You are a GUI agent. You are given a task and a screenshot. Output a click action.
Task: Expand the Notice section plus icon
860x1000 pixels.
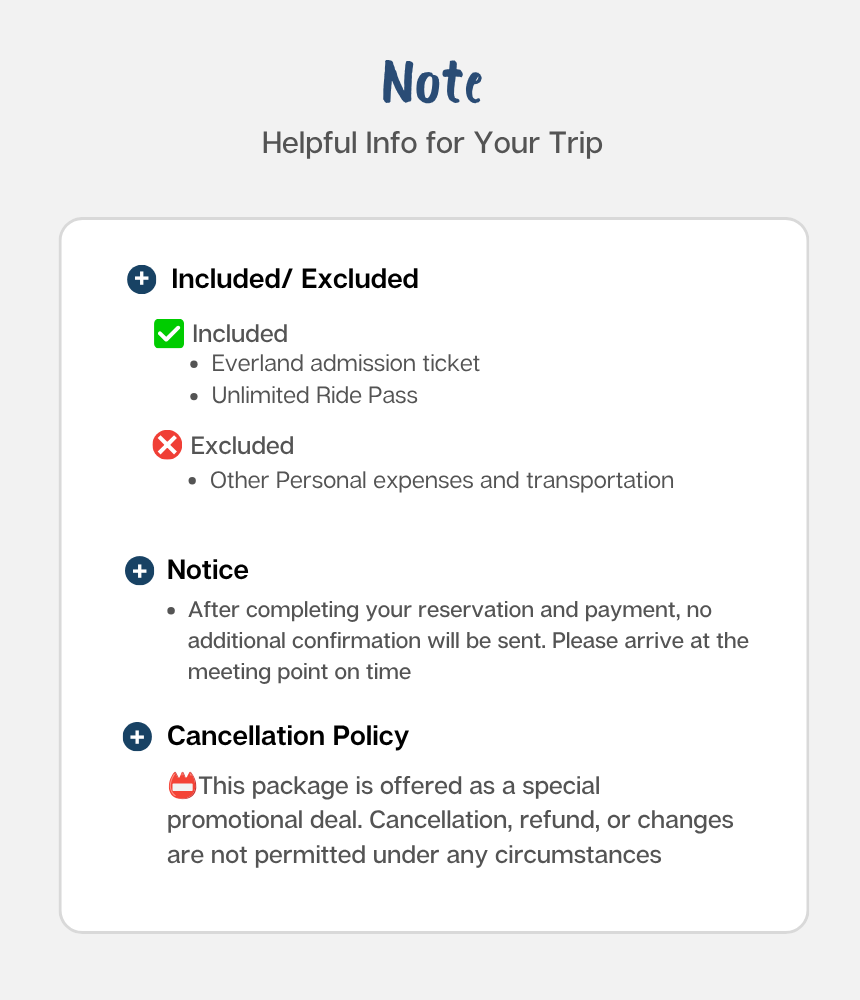(140, 570)
